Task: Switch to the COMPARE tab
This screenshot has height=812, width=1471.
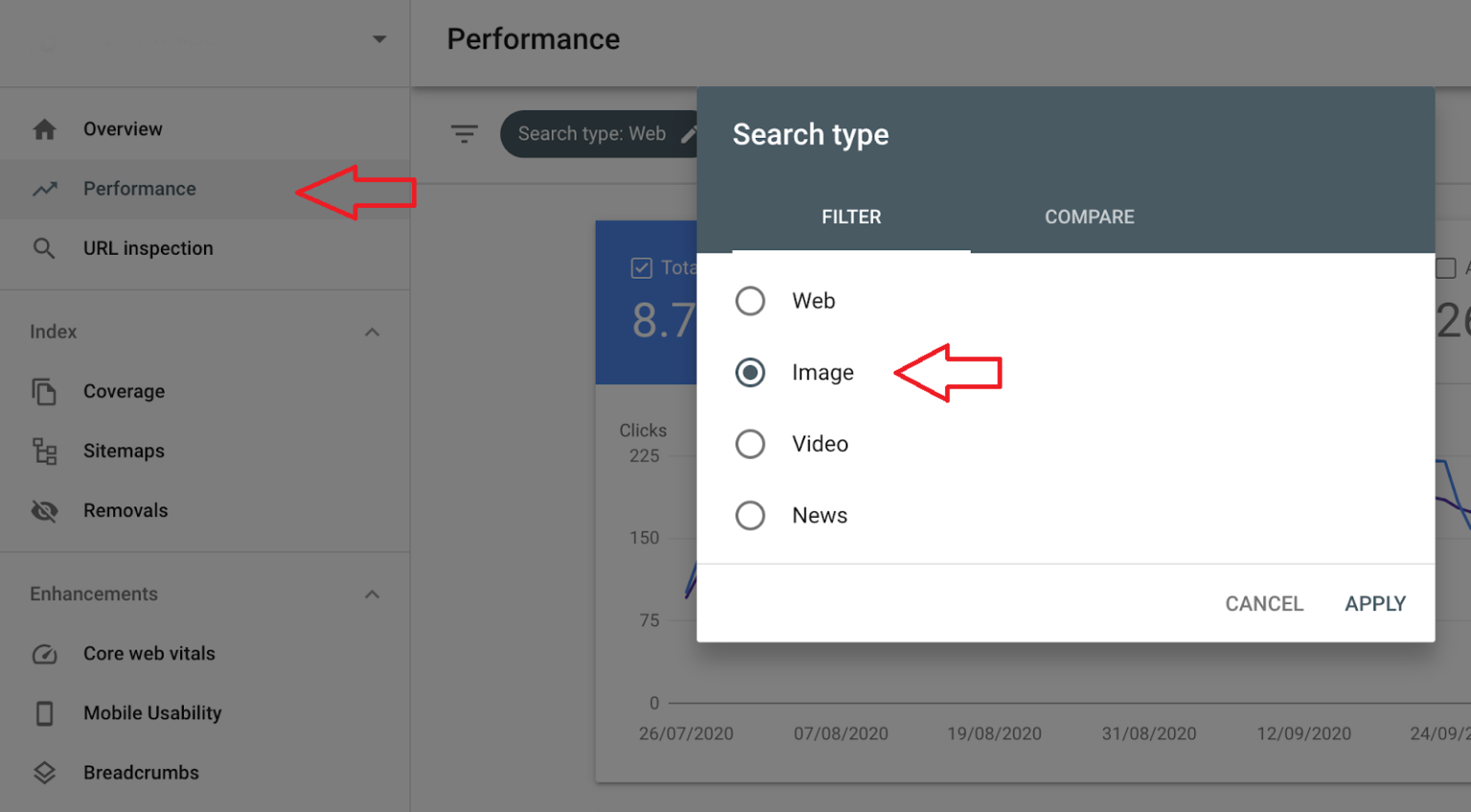Action: 1089,216
